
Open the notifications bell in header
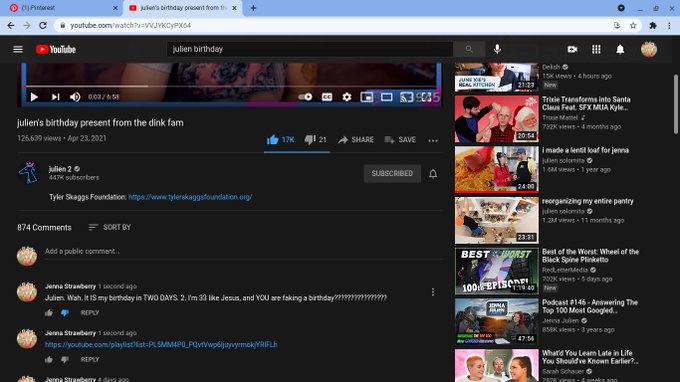point(620,49)
